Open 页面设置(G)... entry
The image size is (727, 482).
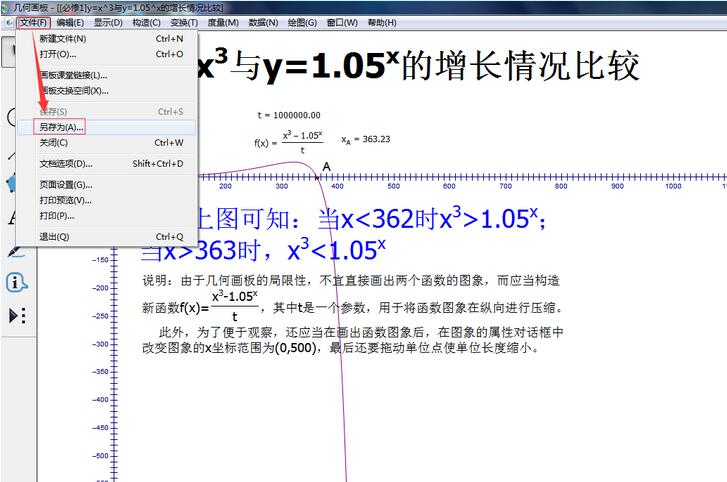[x=107, y=184]
